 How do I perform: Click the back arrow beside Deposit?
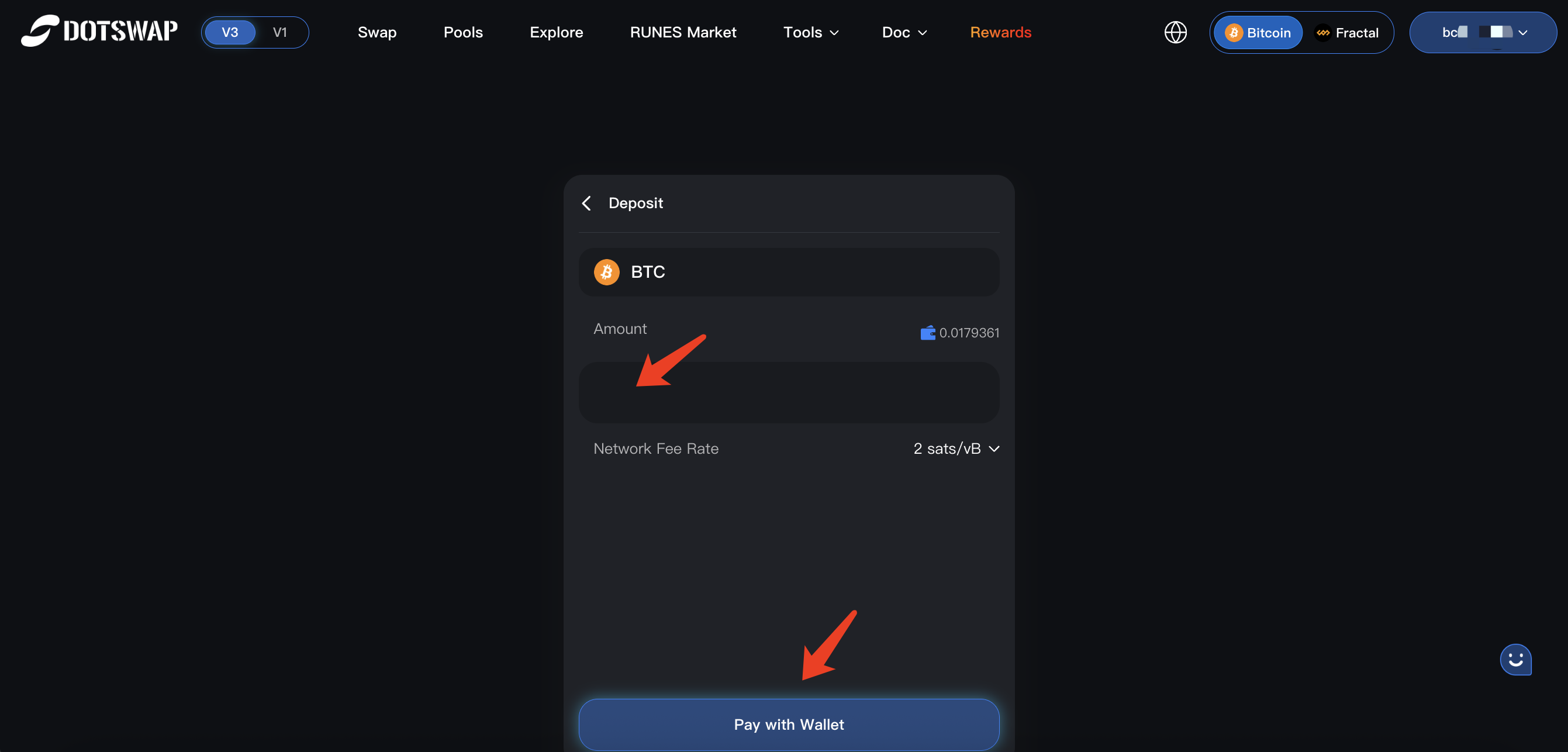tap(586, 203)
